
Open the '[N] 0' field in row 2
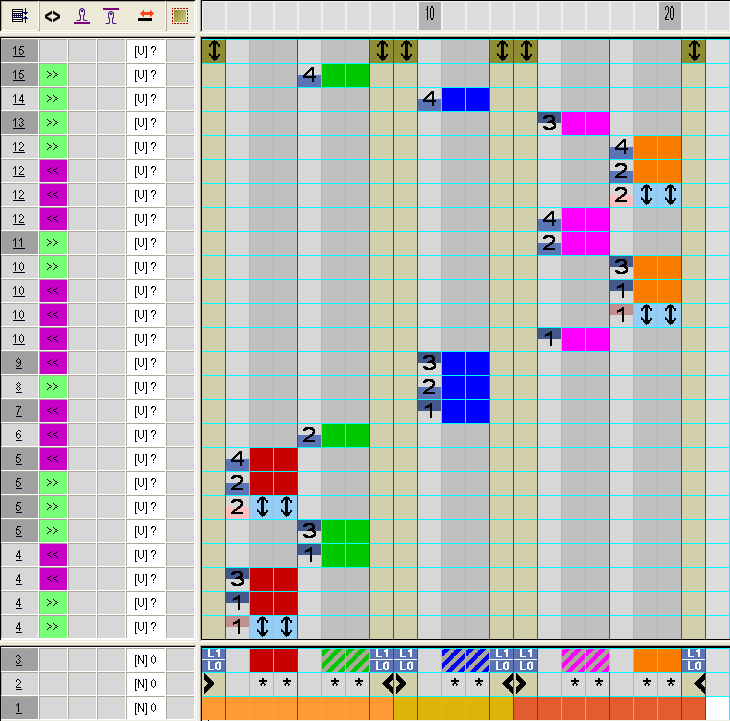tap(146, 684)
